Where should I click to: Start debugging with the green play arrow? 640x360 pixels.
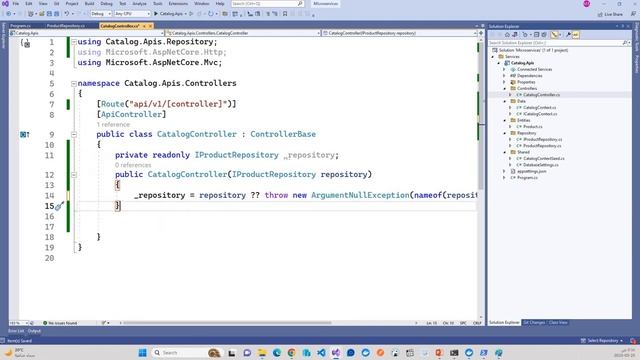156,13
